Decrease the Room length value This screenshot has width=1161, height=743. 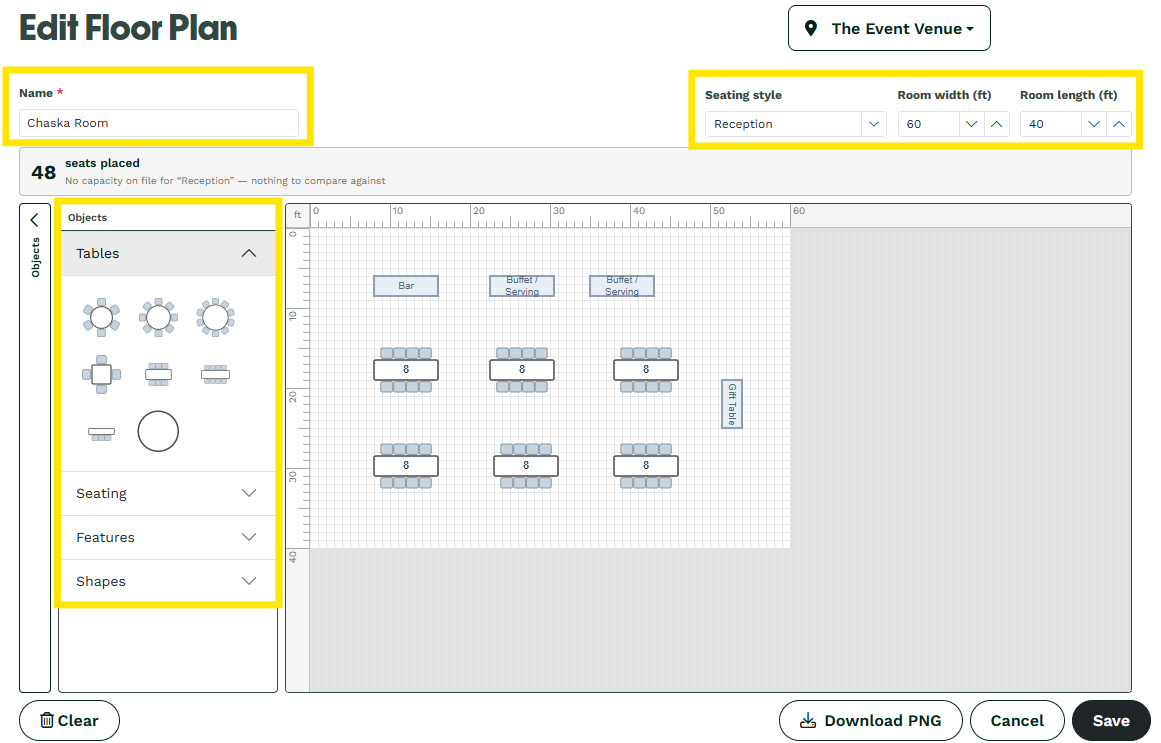click(1094, 124)
